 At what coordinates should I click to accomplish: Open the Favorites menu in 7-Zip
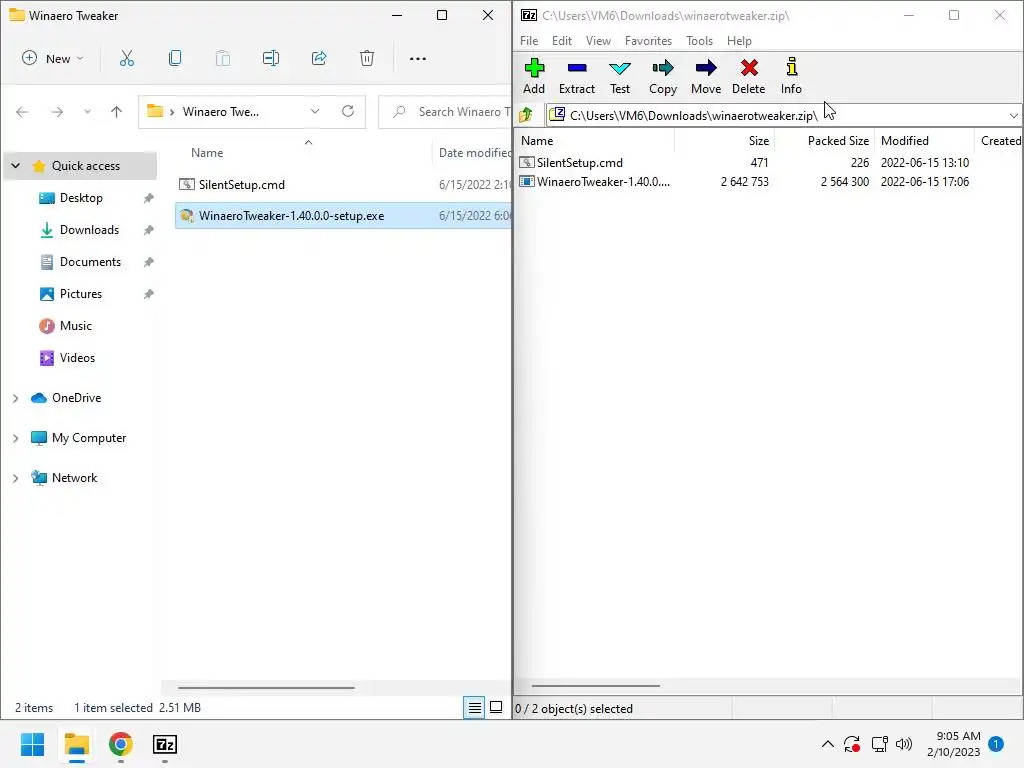pos(648,40)
